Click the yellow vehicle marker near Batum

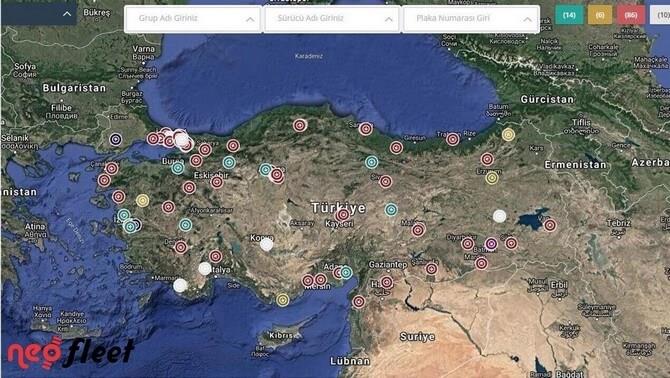pos(508,135)
